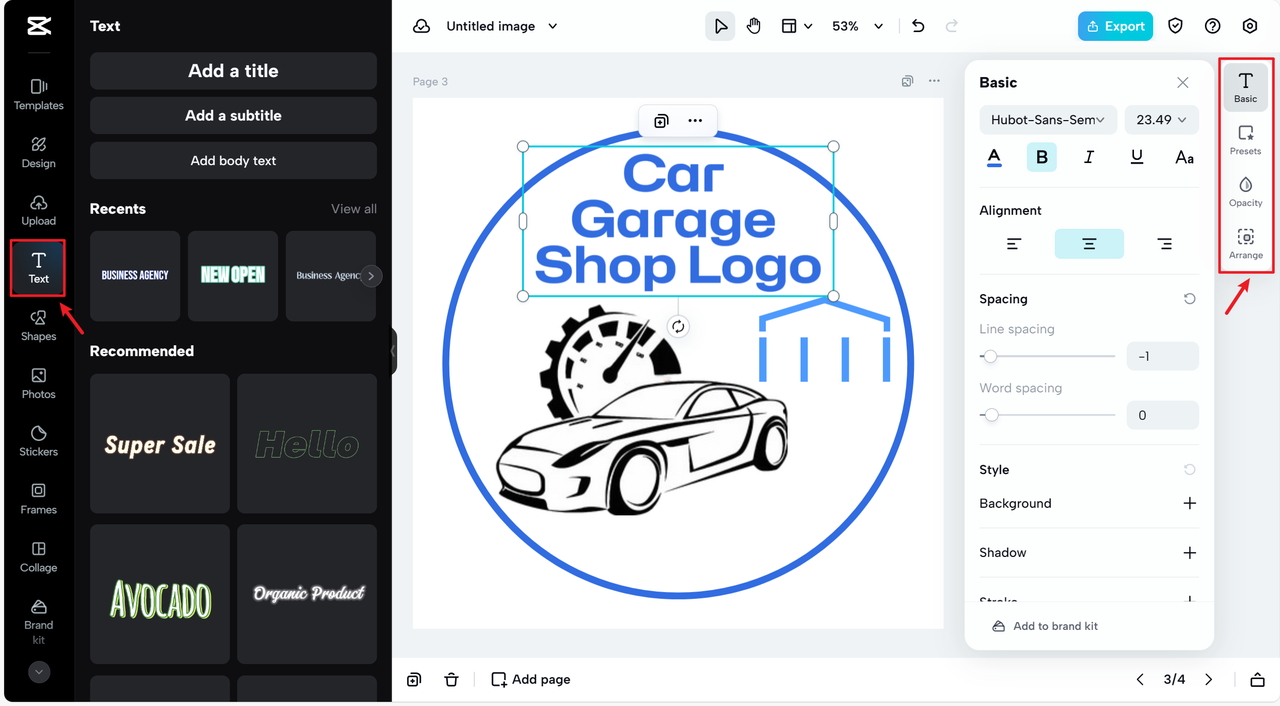Open the Collage sidebar panel

coord(38,557)
